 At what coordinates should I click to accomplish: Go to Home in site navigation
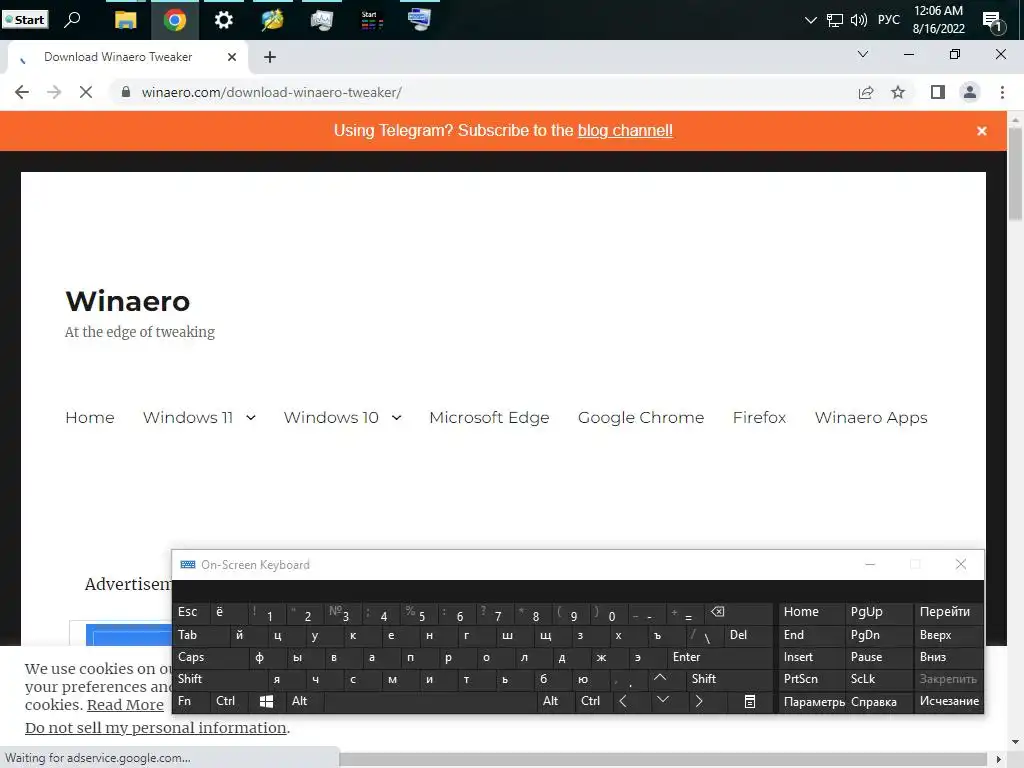point(90,417)
